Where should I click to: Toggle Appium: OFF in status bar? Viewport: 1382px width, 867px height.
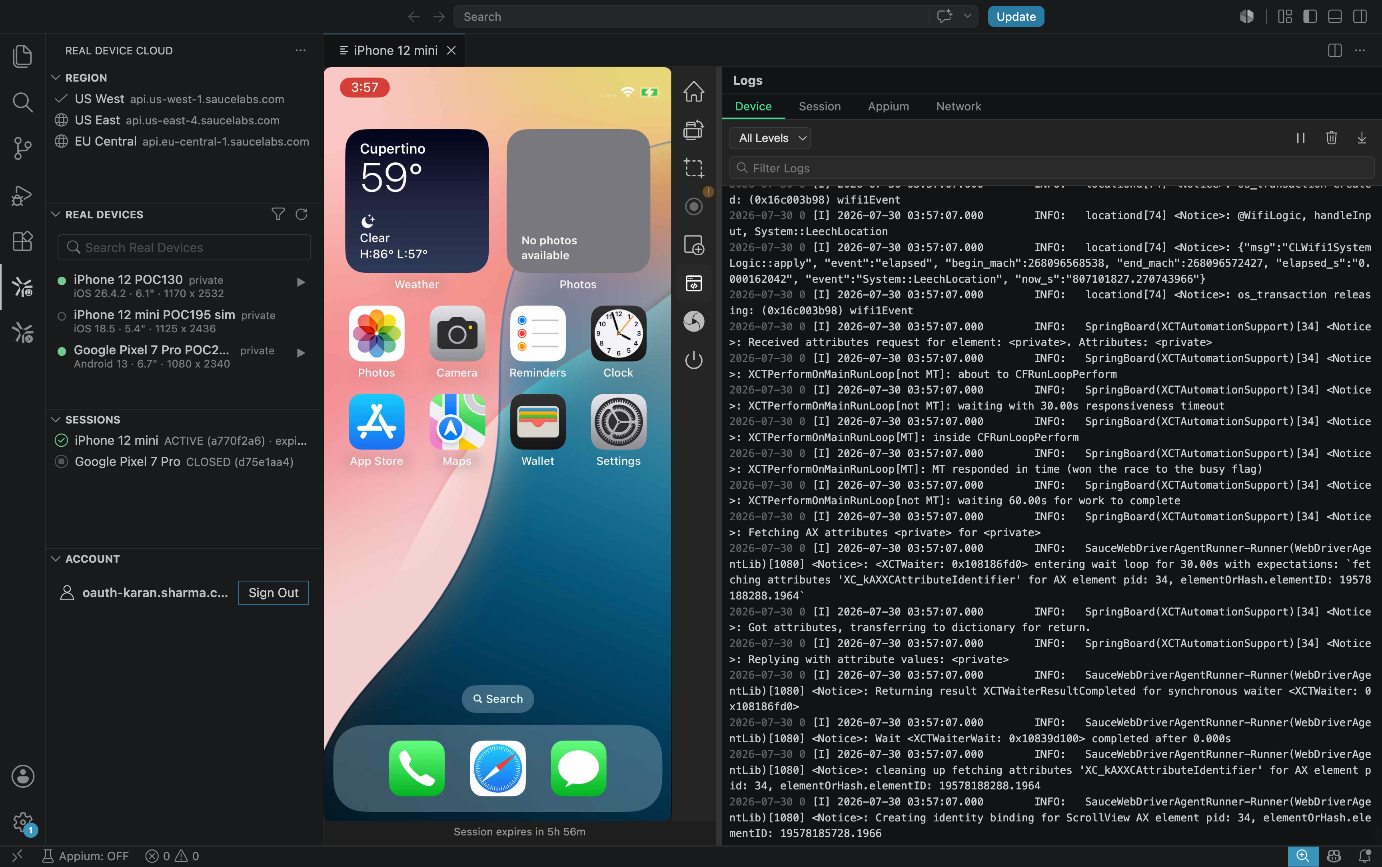86,856
